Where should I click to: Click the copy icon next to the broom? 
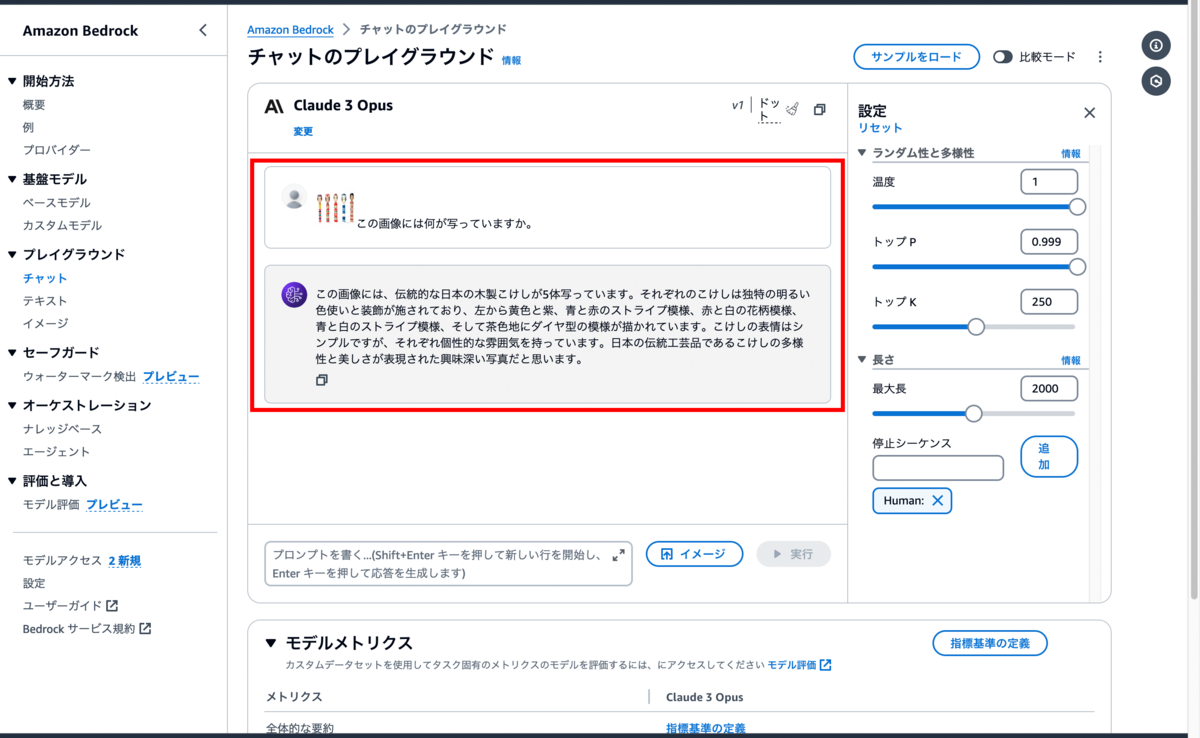click(x=820, y=109)
